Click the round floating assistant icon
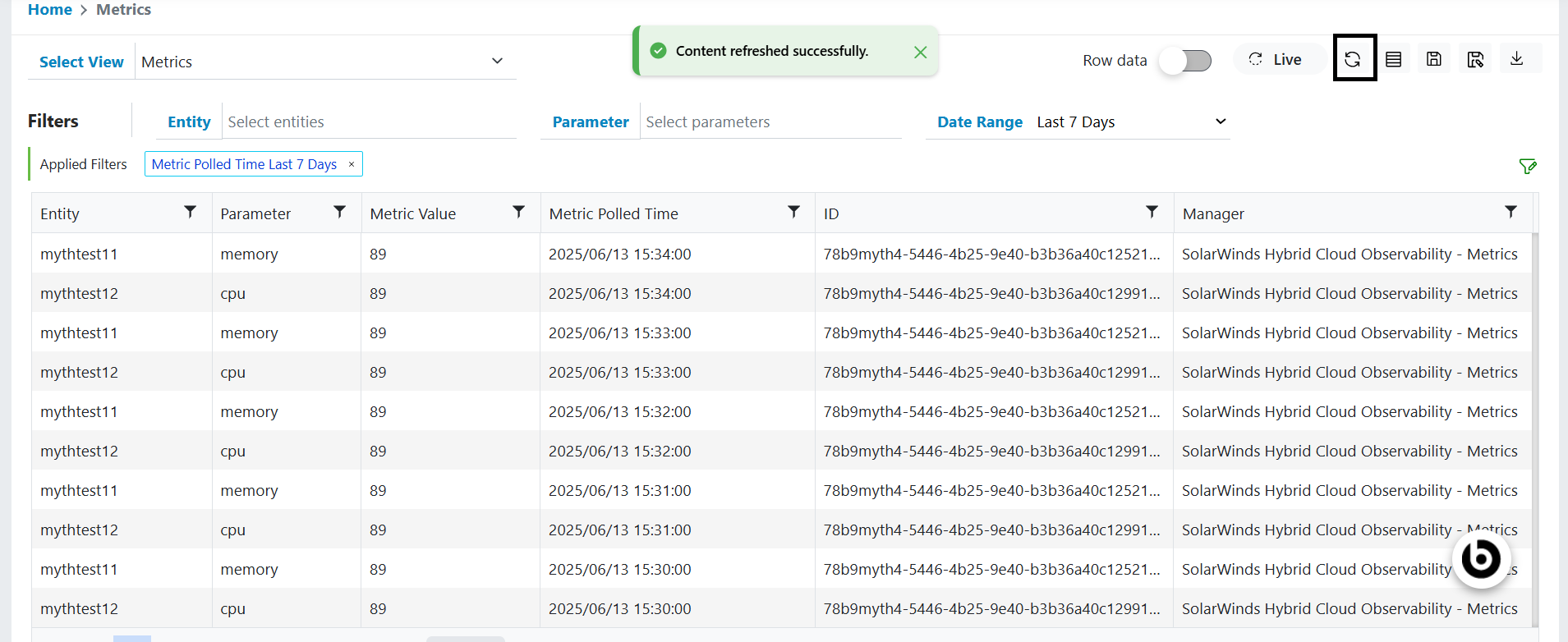This screenshot has width=1568, height=642. [x=1481, y=559]
